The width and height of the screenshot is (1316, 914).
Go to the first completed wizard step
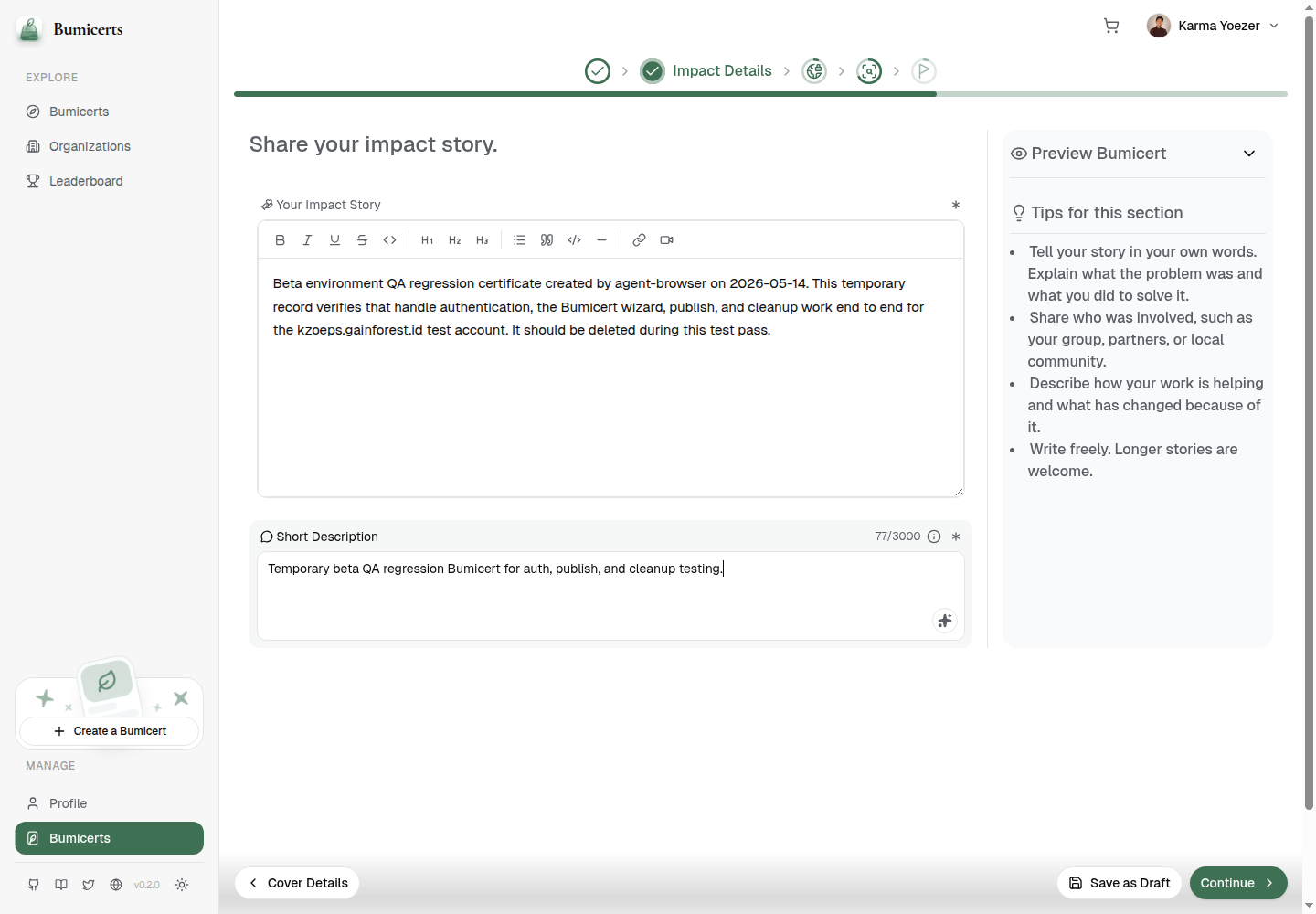[x=598, y=71]
